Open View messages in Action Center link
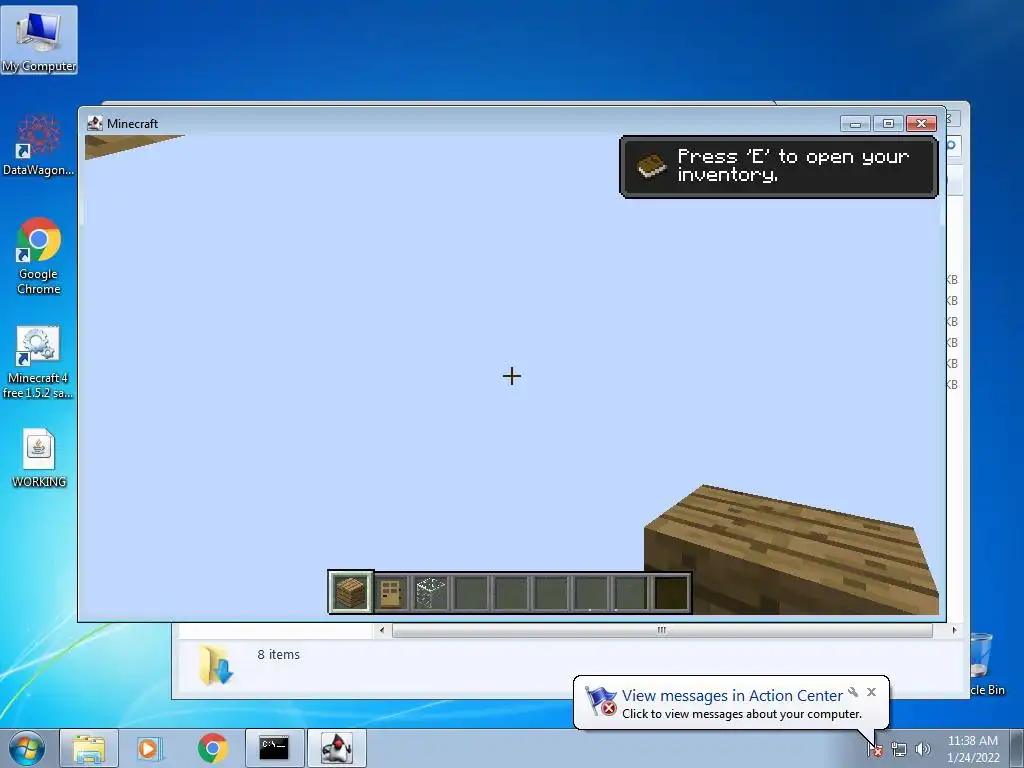The width and height of the screenshot is (1024, 768). coord(732,696)
